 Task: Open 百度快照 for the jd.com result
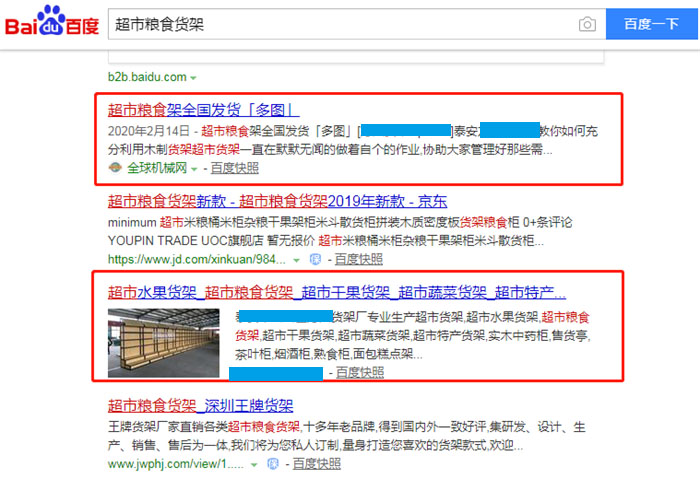[x=358, y=259]
